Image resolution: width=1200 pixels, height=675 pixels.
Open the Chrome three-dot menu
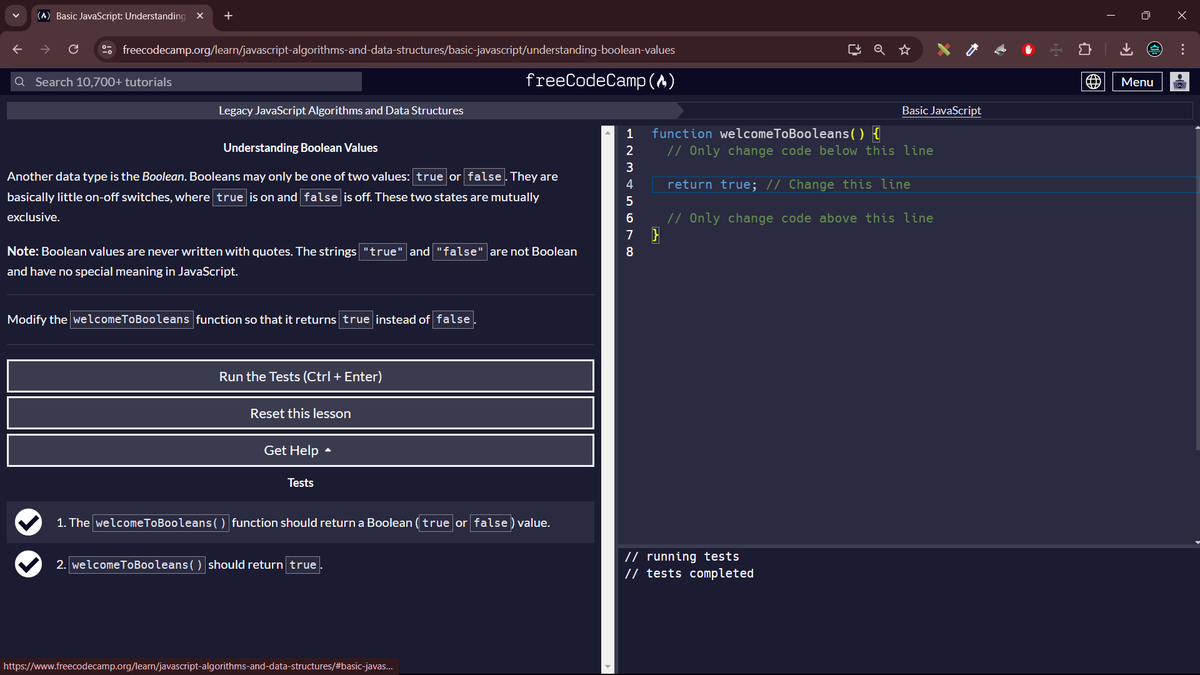click(x=1182, y=49)
